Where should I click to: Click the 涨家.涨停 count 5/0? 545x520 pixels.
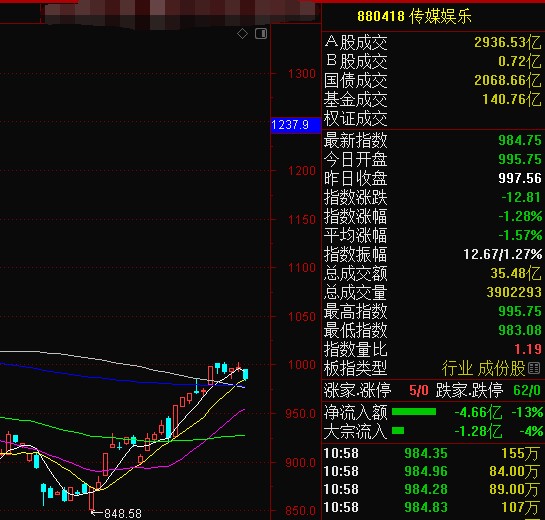419,391
